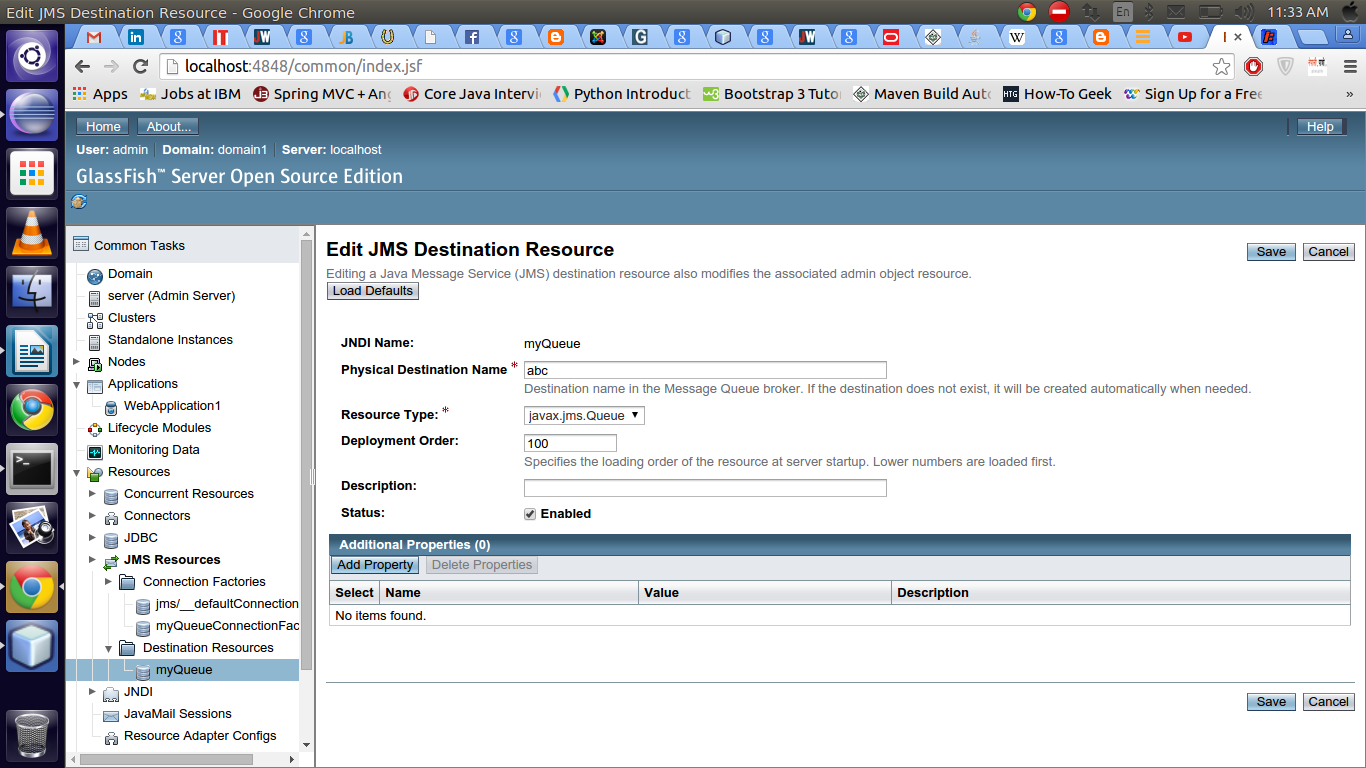Screen dimensions: 1366x768
Task: Click the Clusters tree icon
Action: click(95, 319)
